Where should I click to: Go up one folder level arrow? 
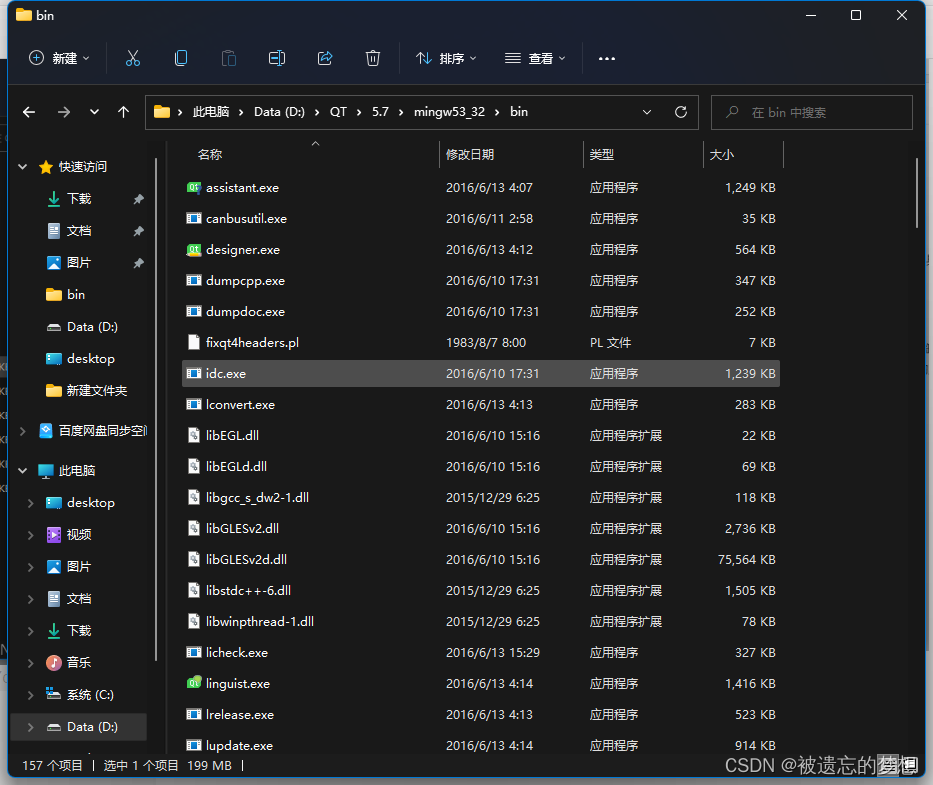[124, 112]
